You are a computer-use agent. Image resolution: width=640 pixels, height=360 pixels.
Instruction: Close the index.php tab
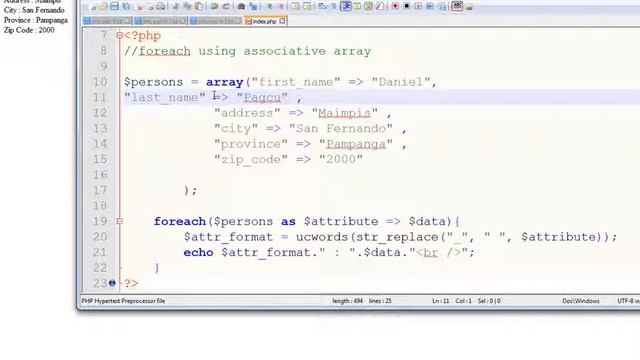(282, 21)
